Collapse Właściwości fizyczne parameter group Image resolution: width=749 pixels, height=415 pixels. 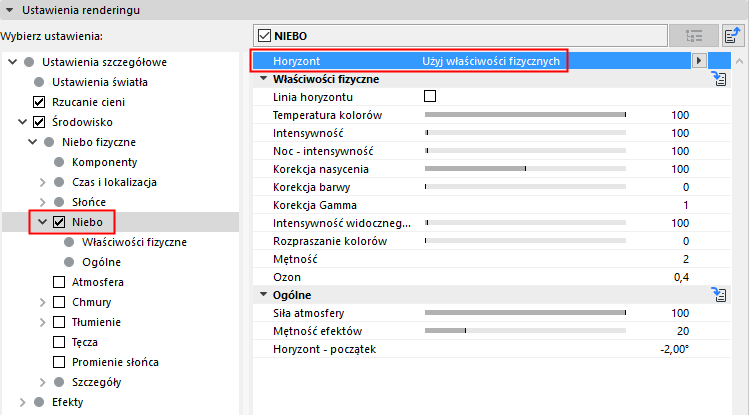tap(263, 78)
